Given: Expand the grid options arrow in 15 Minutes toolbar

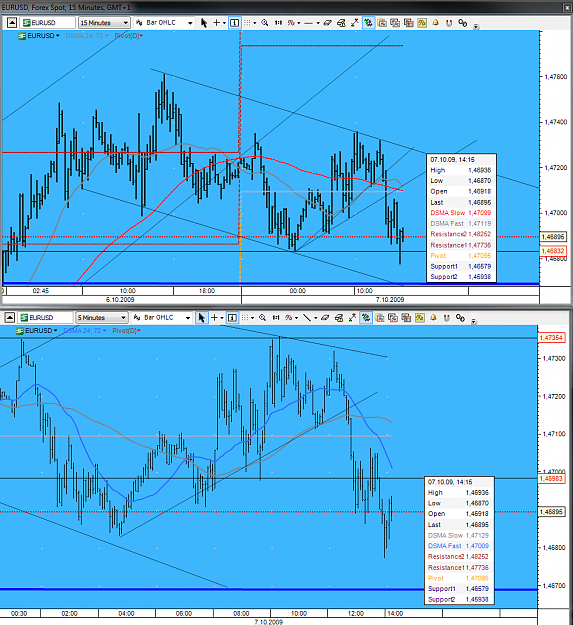Looking at the screenshot, I should [255, 23].
